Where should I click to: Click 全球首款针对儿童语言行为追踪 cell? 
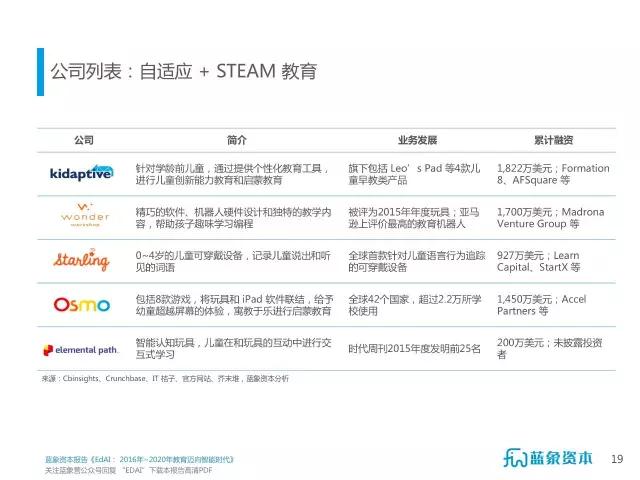(x=417, y=262)
